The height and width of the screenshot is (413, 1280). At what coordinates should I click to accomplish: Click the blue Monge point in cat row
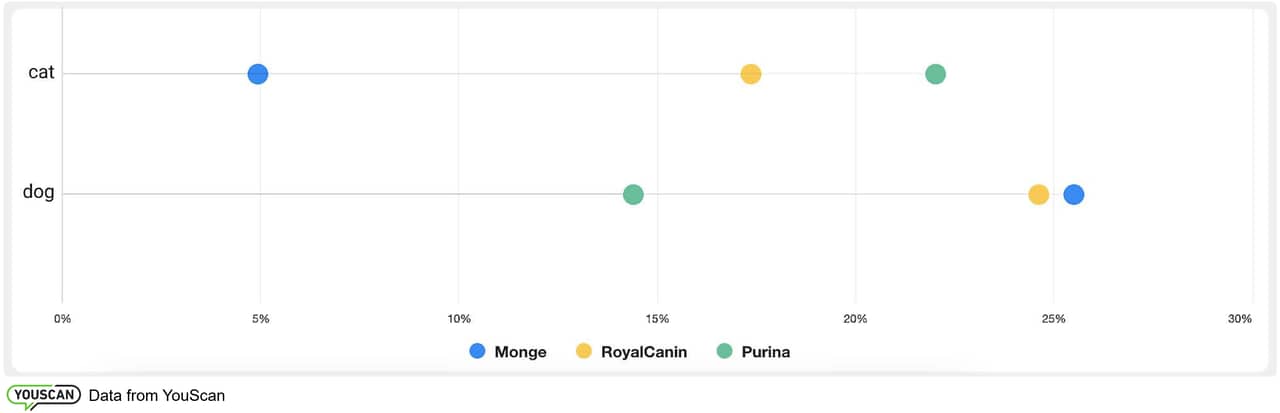point(258,74)
